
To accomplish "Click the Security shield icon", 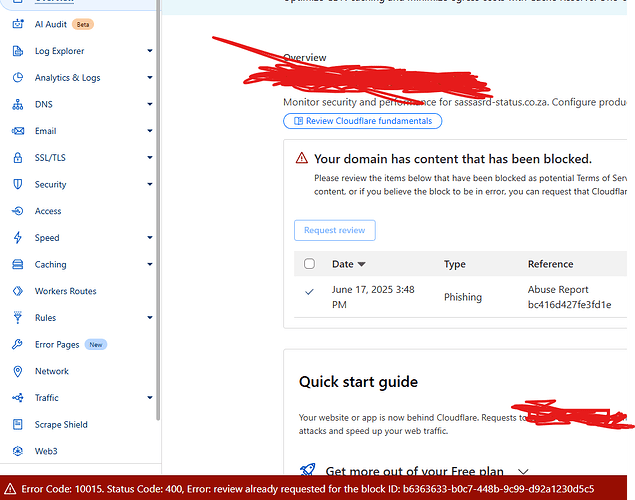I will 18,184.
